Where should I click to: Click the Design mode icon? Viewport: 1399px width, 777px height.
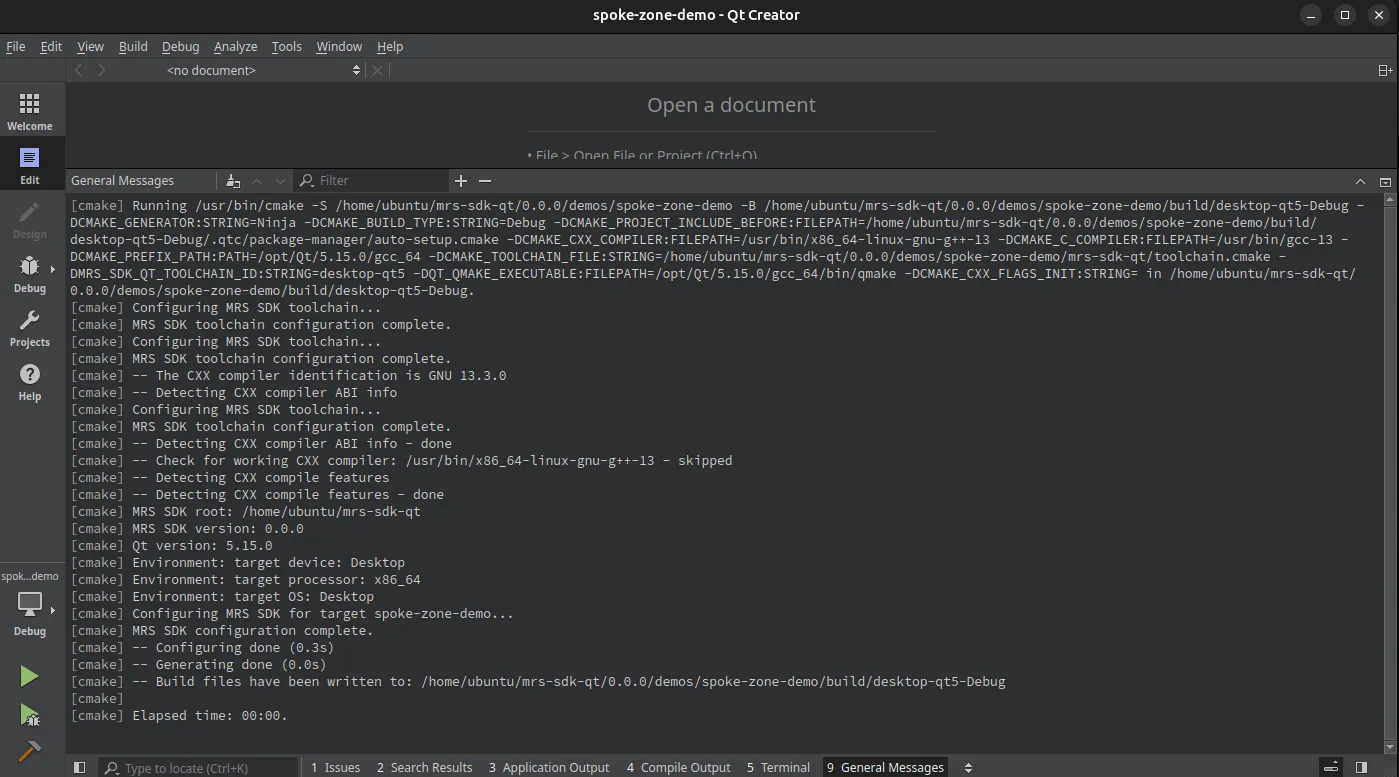30,220
